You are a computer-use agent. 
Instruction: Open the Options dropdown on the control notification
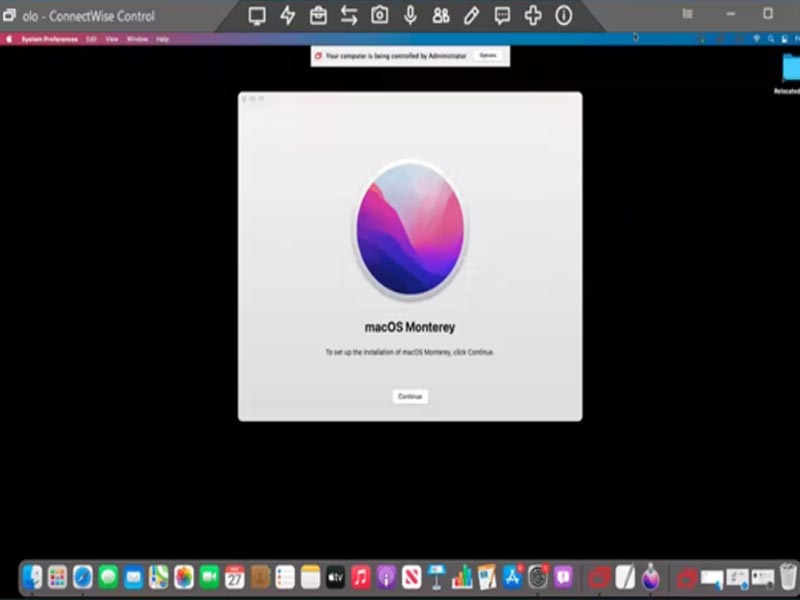pos(487,56)
